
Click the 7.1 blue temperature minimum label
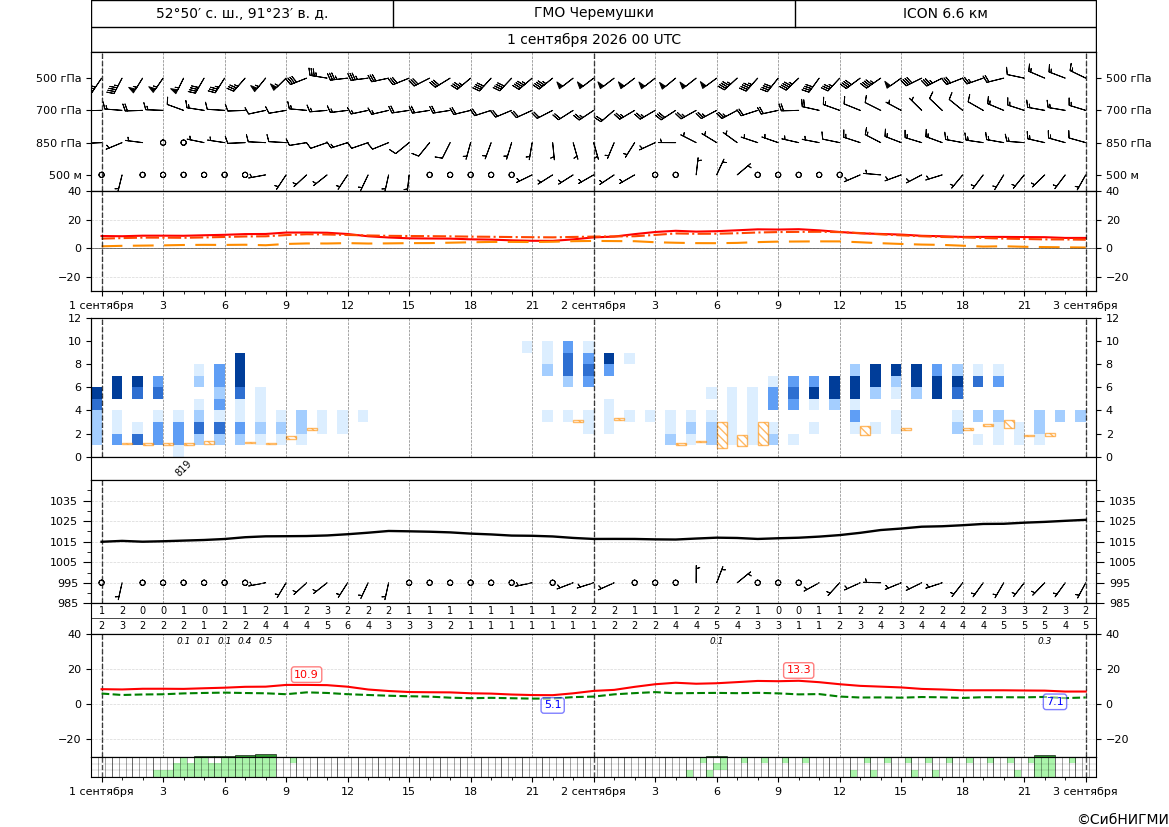coord(1055,702)
